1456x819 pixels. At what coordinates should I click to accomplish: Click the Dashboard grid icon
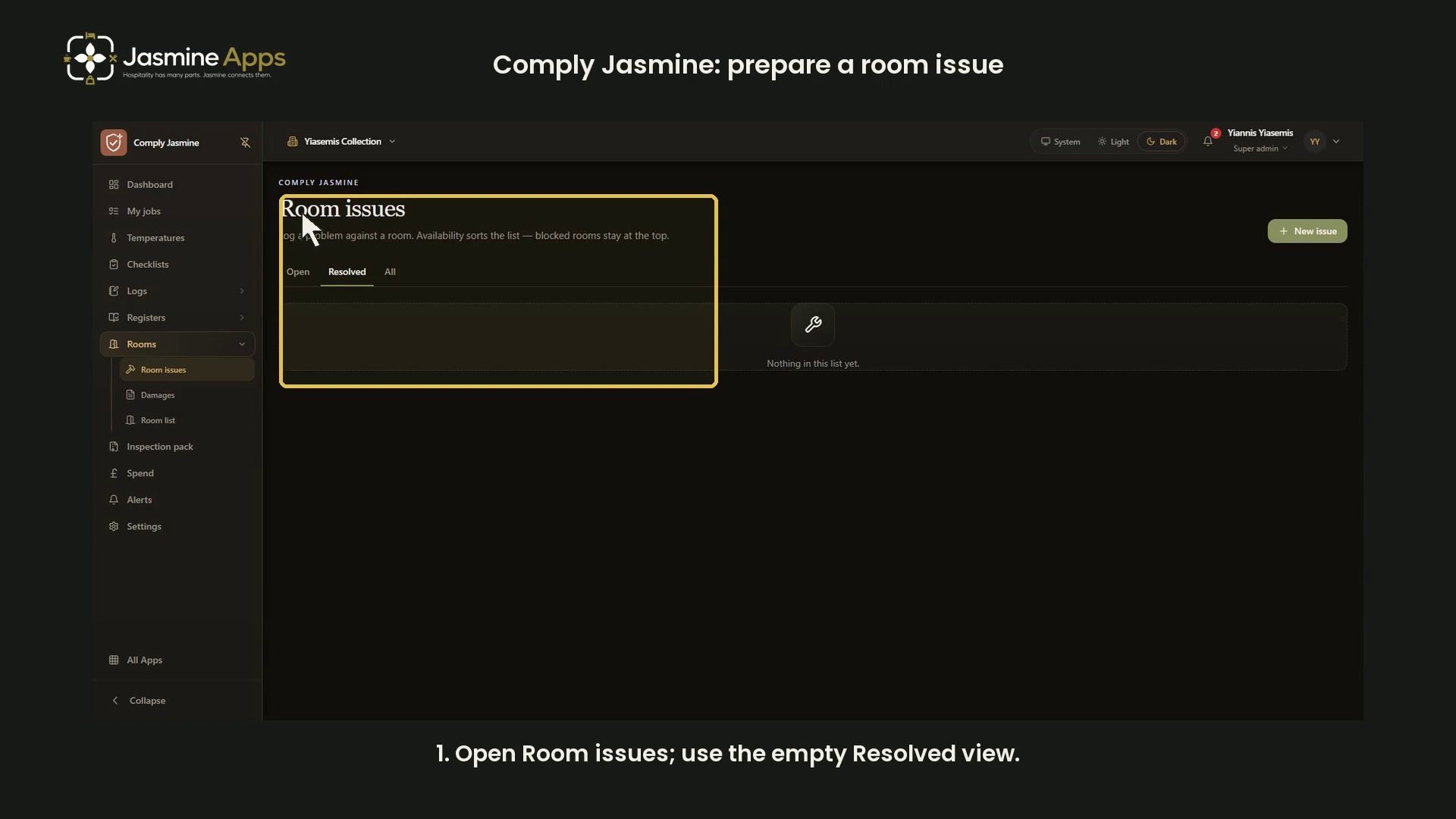(x=114, y=185)
